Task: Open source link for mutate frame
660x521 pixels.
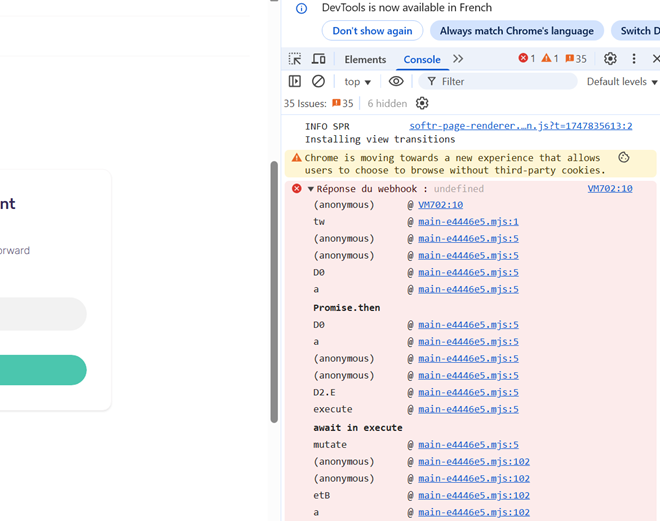Action: tap(468, 444)
